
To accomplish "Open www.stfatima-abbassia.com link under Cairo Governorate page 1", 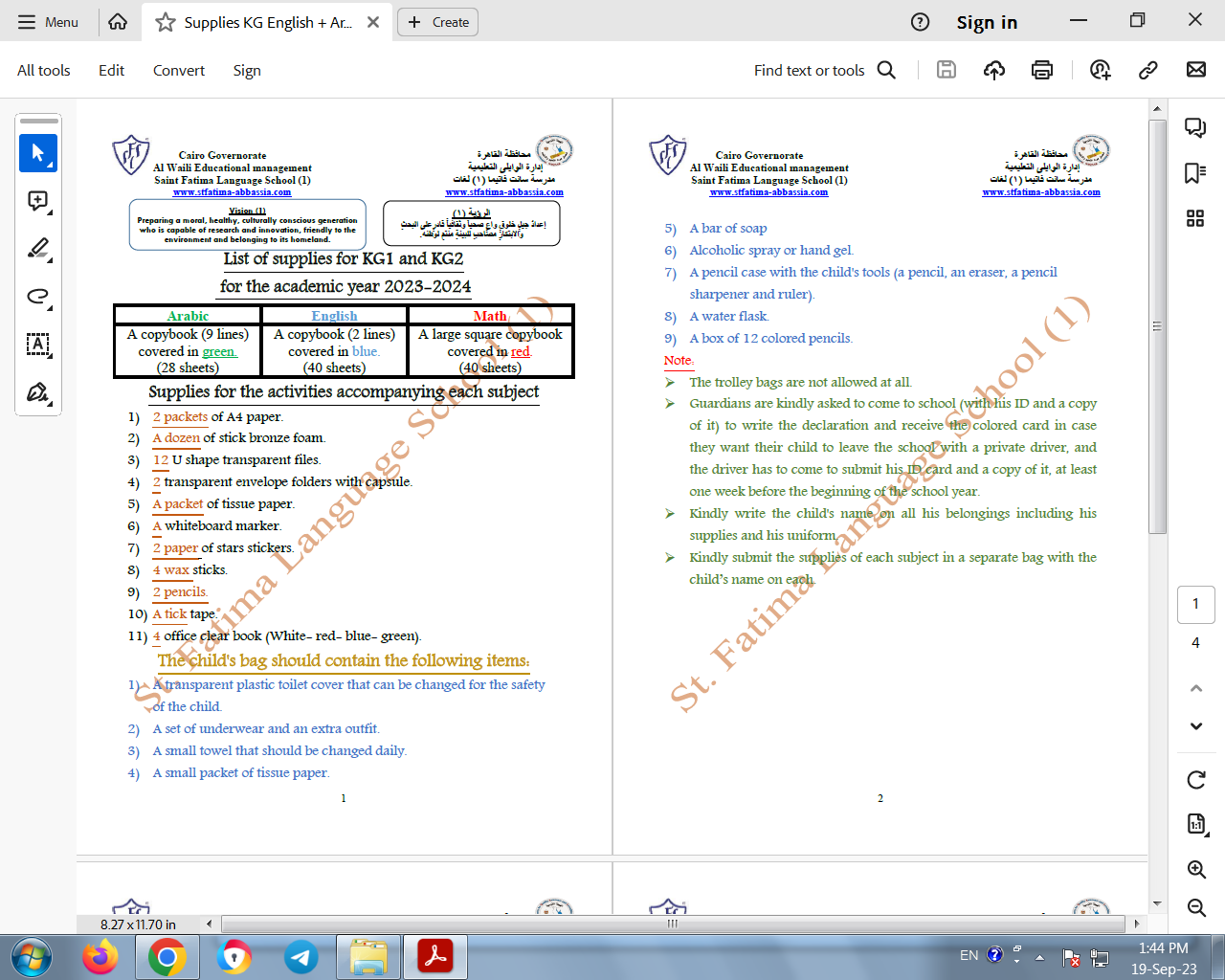I will click(x=232, y=192).
